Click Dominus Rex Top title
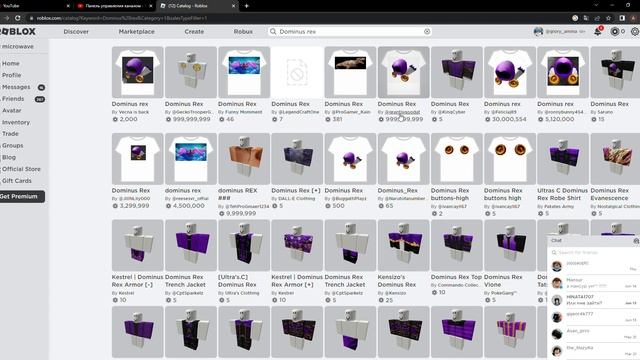Image resolution: width=640 pixels, height=360 pixels. [456, 277]
